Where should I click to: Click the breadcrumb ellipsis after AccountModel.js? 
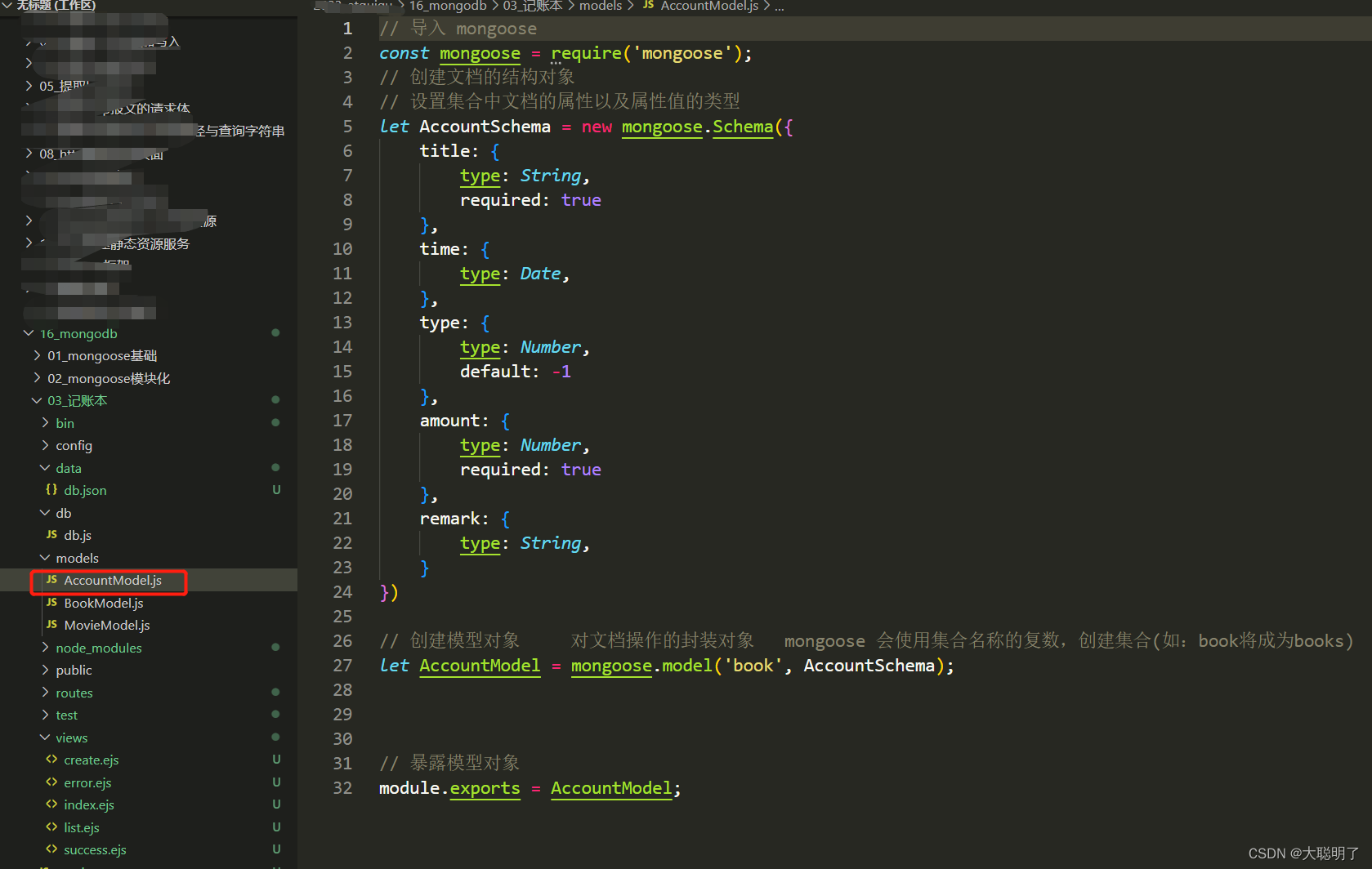(780, 7)
